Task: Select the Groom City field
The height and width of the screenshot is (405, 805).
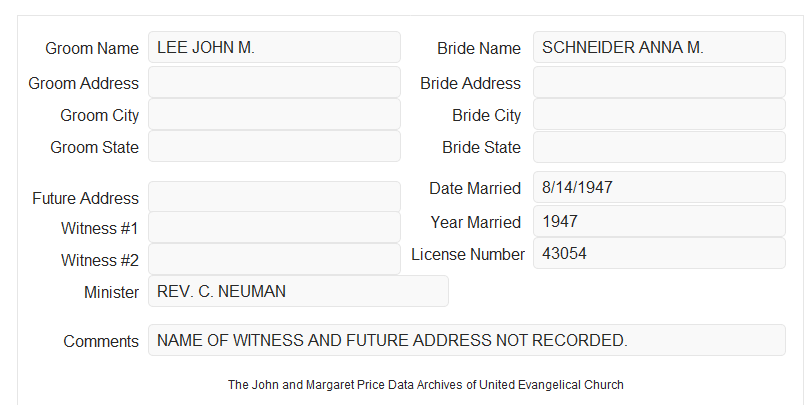Action: tap(274, 114)
